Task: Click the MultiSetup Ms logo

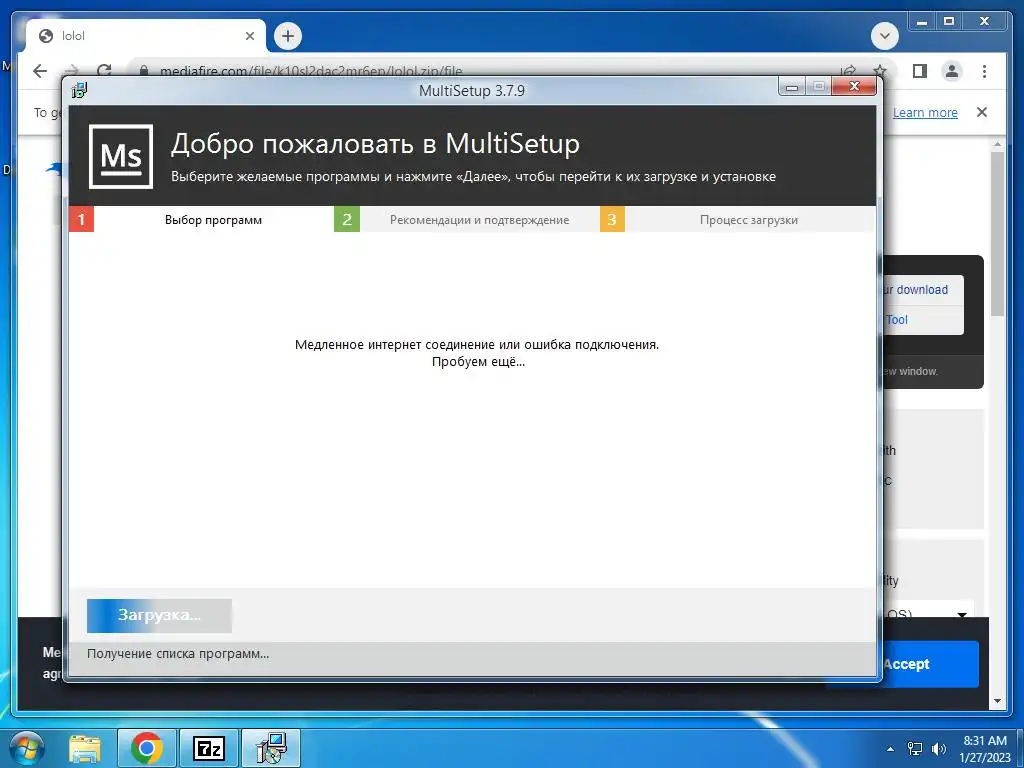Action: (x=121, y=157)
